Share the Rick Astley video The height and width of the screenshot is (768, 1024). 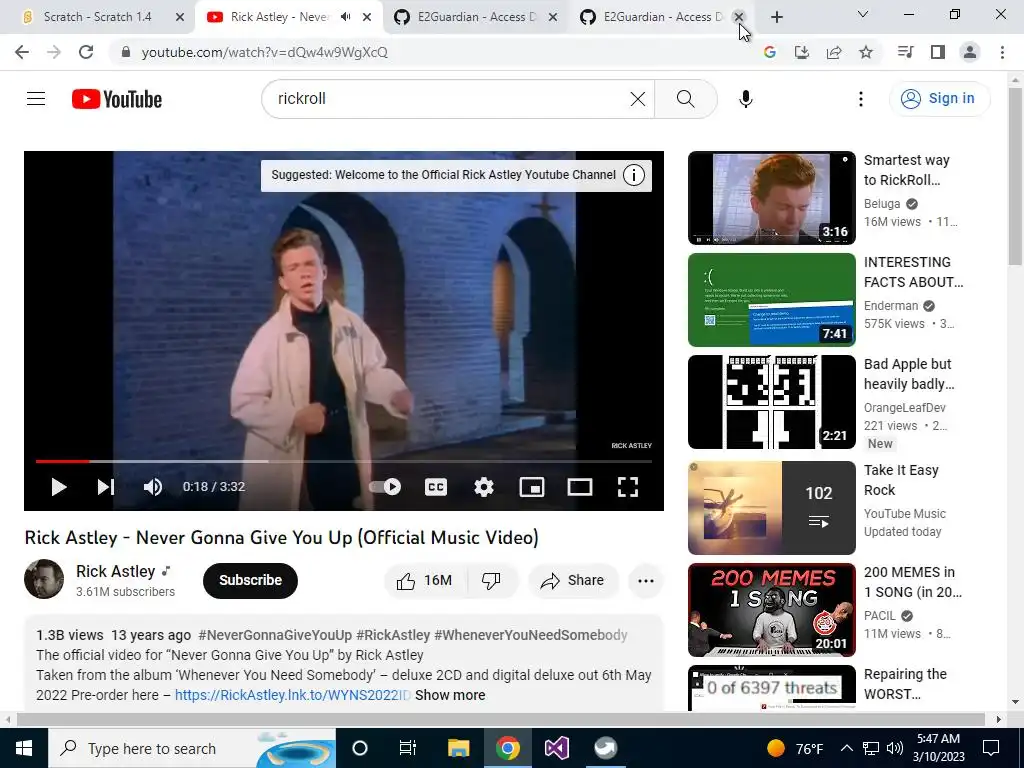click(x=573, y=581)
